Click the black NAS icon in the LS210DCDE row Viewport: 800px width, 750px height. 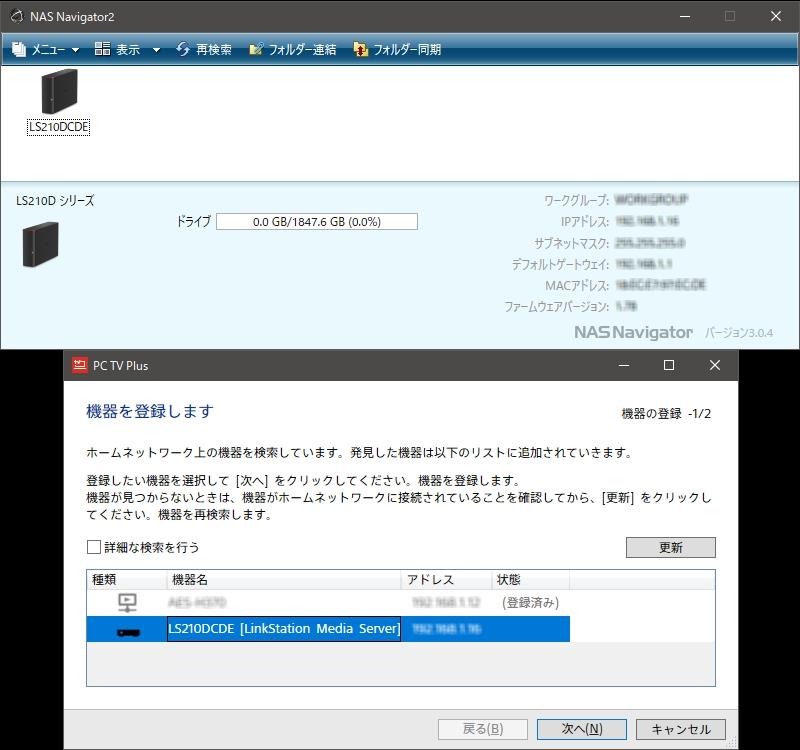click(x=128, y=633)
